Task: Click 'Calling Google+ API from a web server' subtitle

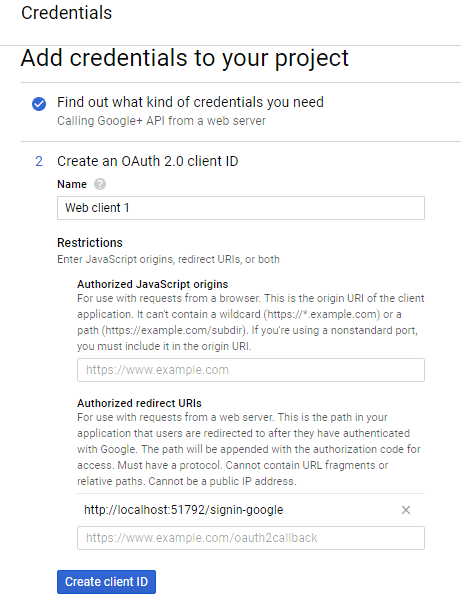Action: (161, 121)
